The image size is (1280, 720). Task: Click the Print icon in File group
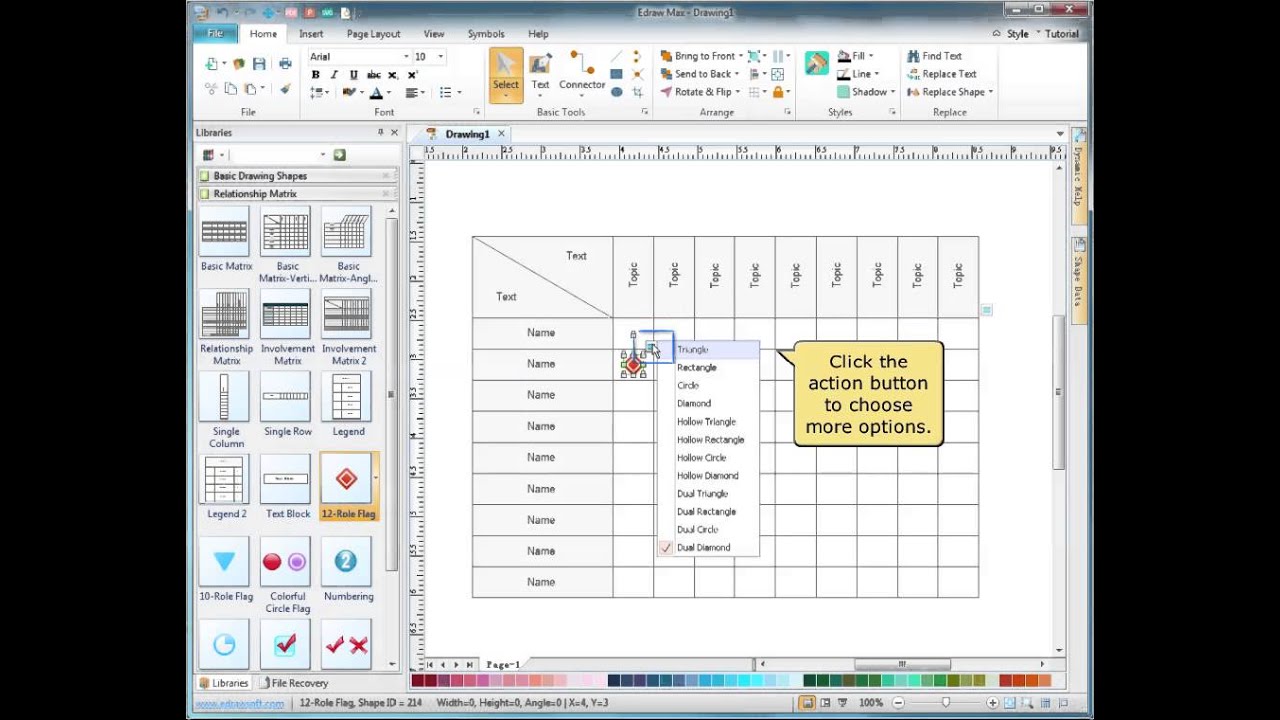click(x=285, y=64)
